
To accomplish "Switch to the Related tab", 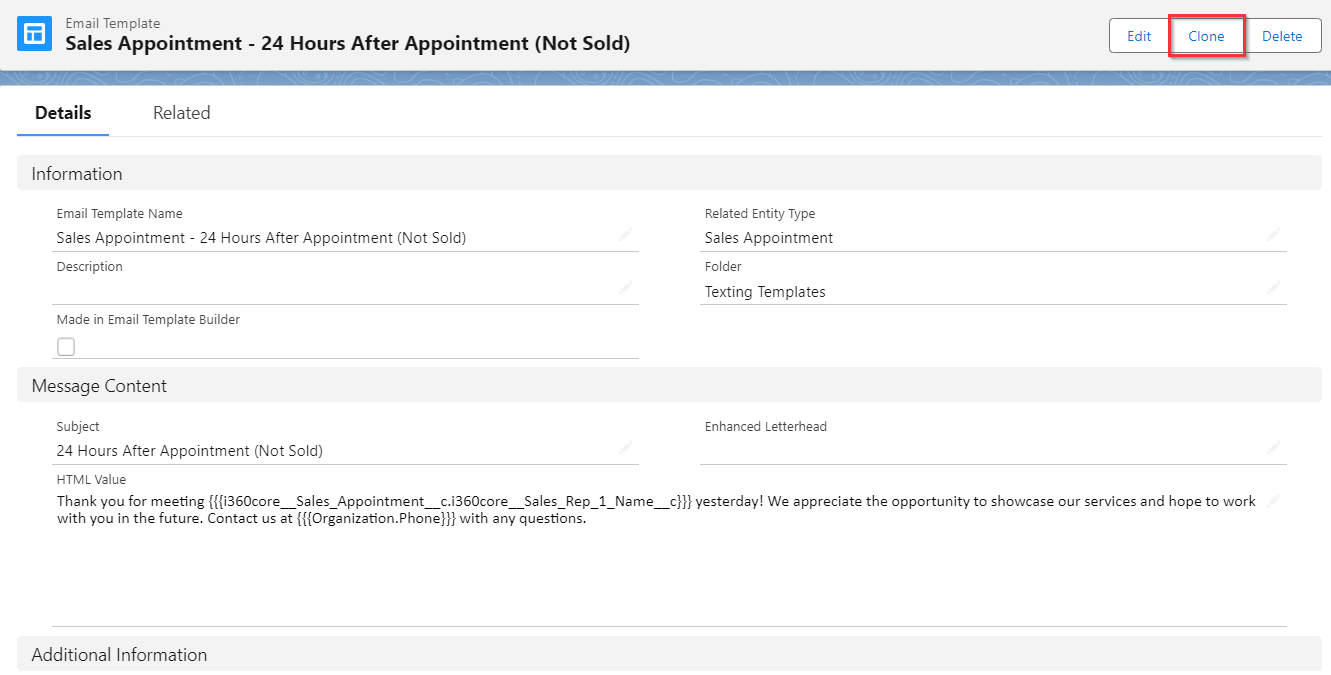I will [x=181, y=113].
